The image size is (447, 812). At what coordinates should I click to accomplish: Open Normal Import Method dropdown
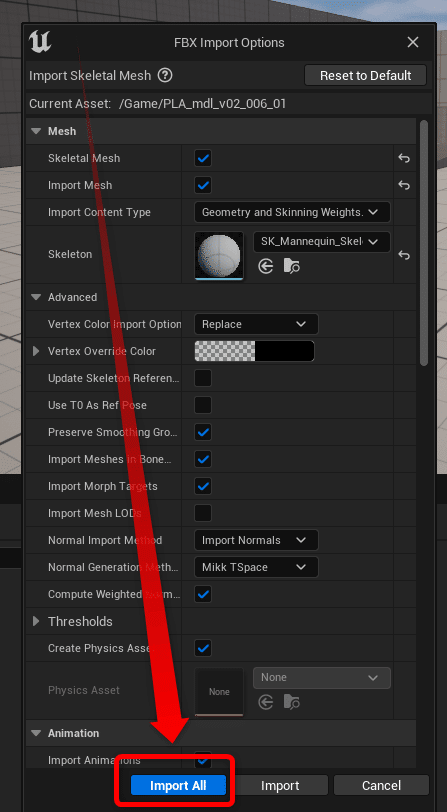(x=256, y=540)
